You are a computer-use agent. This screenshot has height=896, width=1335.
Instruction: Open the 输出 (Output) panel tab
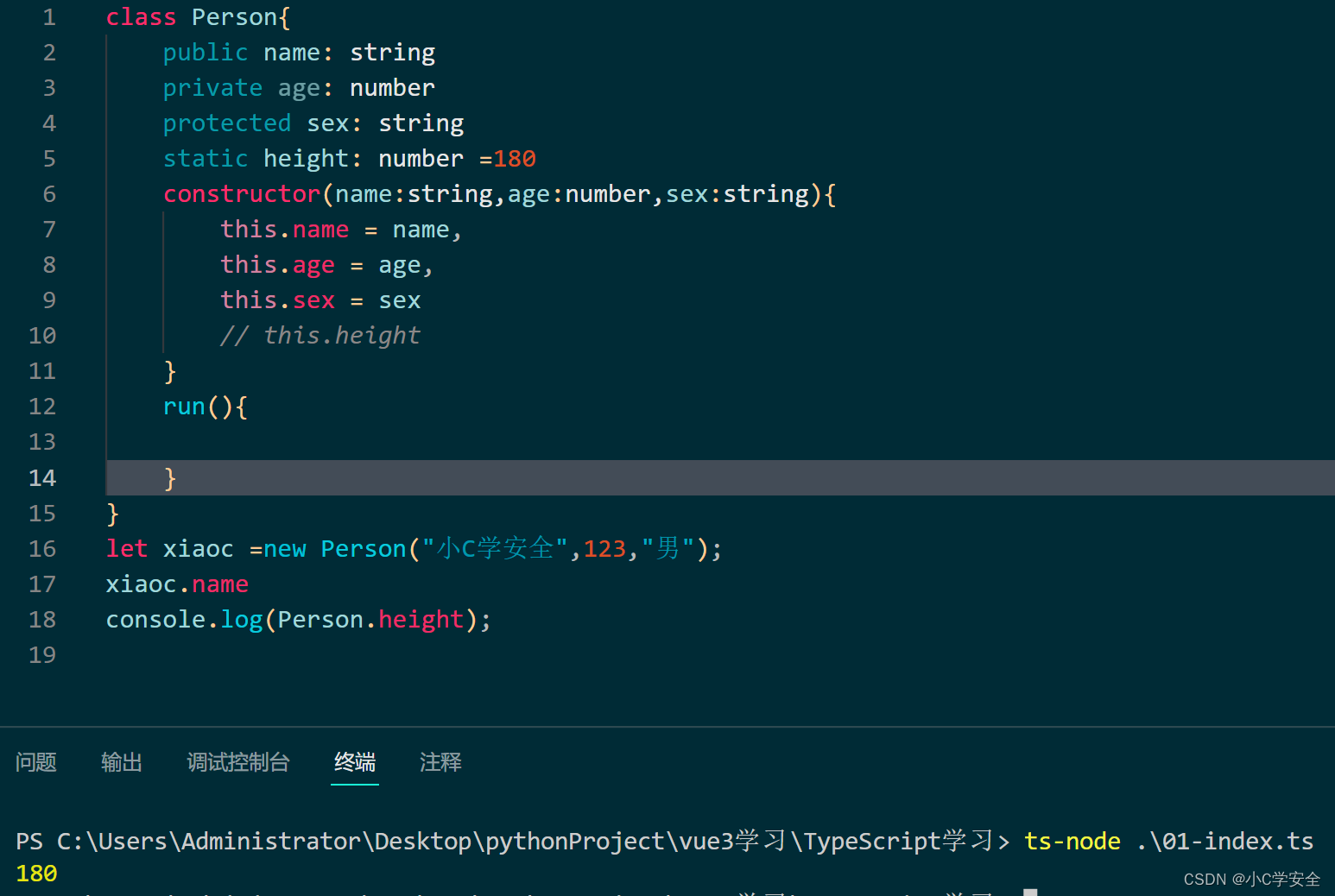coord(121,763)
